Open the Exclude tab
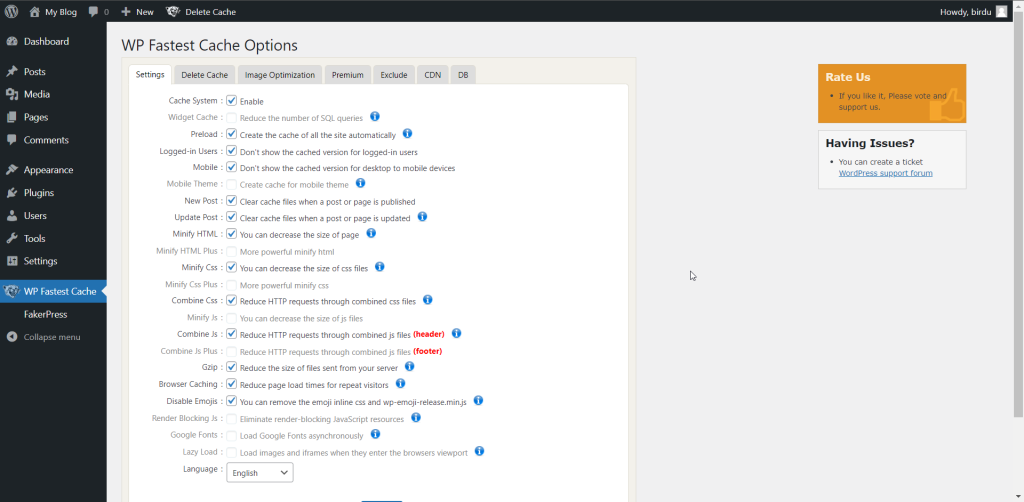 click(394, 75)
